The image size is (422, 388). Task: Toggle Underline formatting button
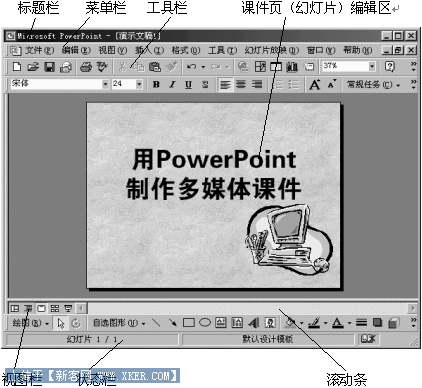pyautogui.click(x=188, y=85)
